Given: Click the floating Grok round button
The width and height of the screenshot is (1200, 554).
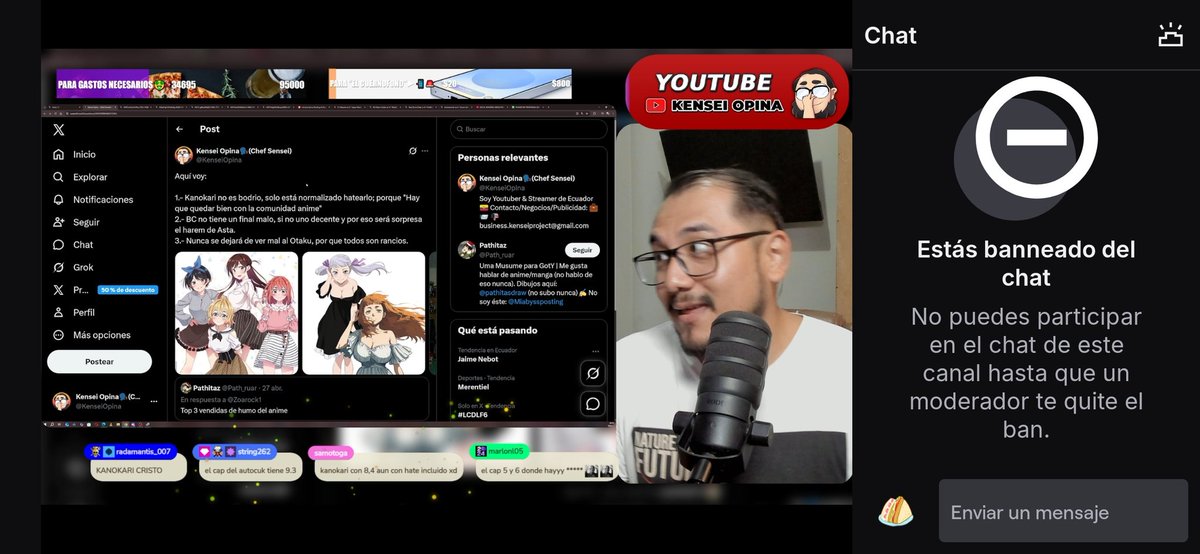Looking at the screenshot, I should pyautogui.click(x=593, y=373).
